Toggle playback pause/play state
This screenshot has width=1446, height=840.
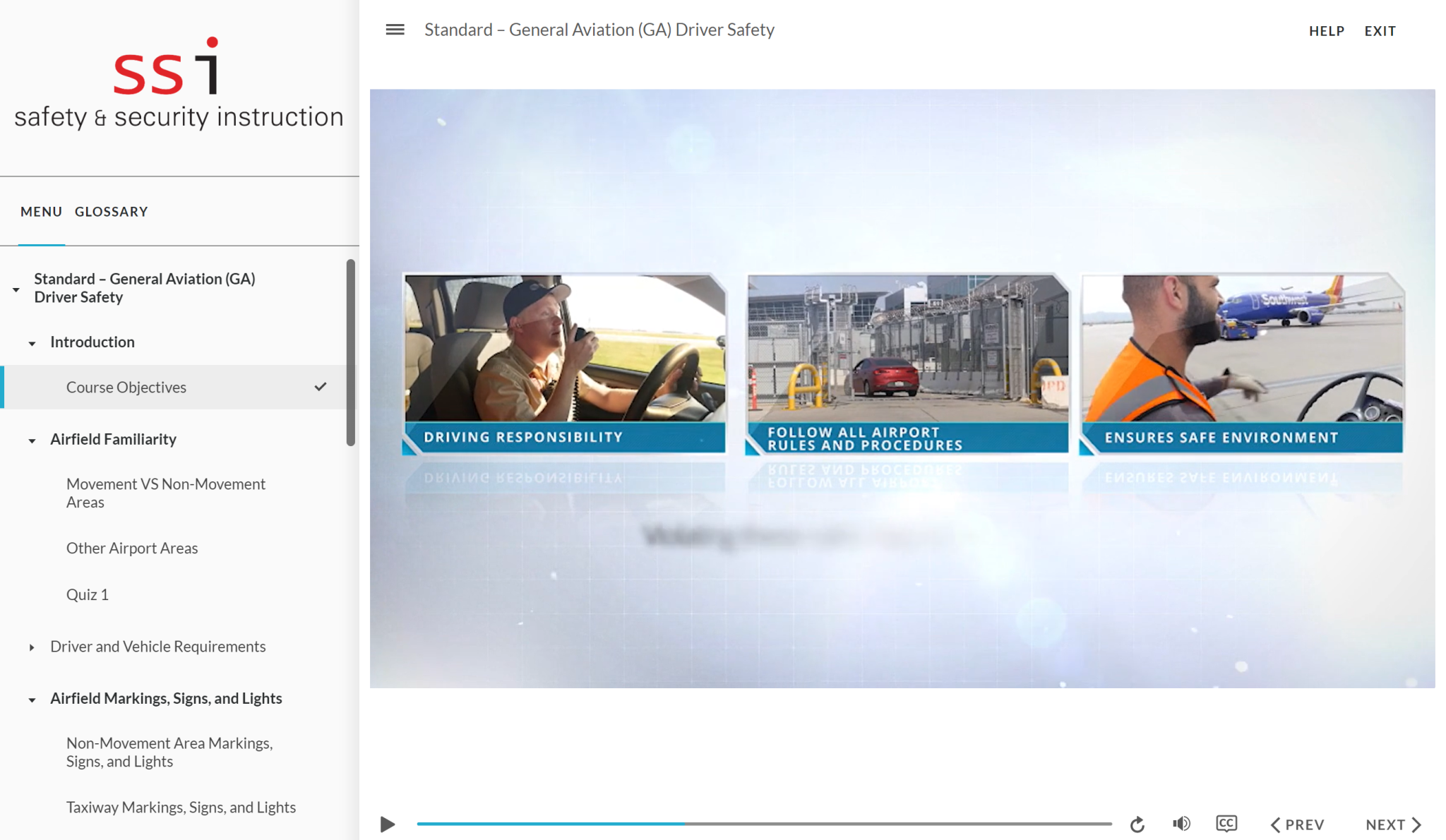point(388,823)
